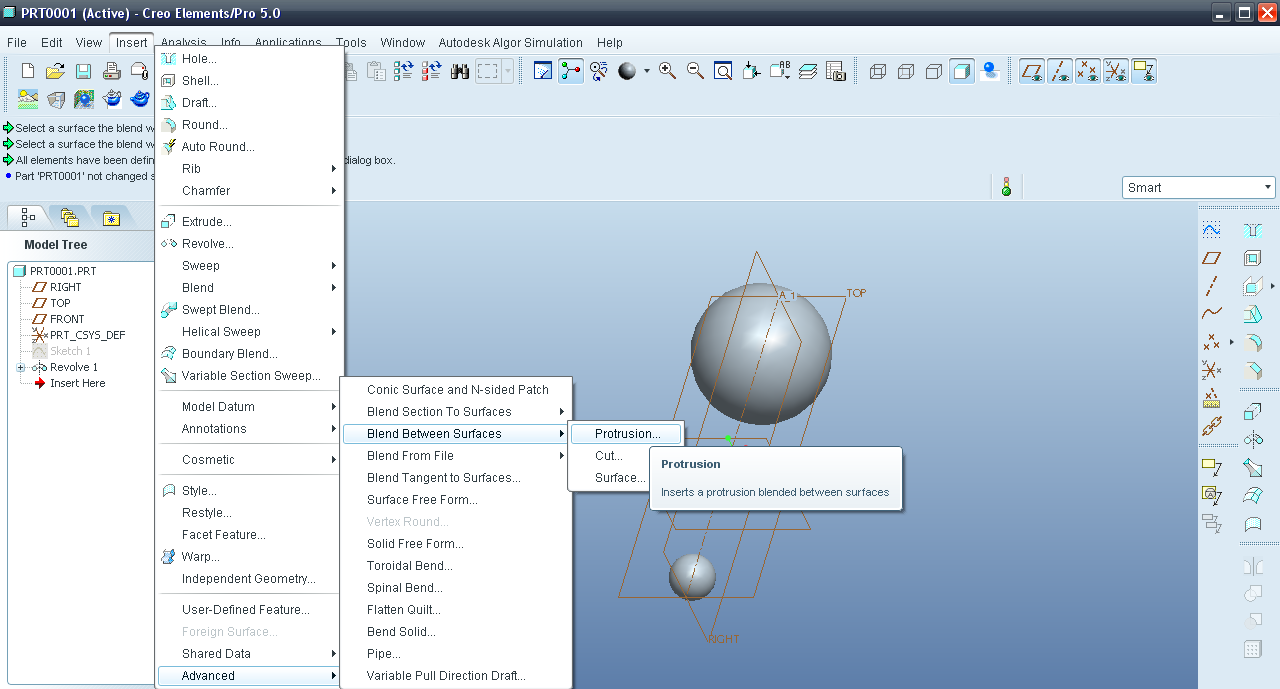The height and width of the screenshot is (689, 1280).
Task: Toggle datum axes display on/off
Action: pos(1060,71)
